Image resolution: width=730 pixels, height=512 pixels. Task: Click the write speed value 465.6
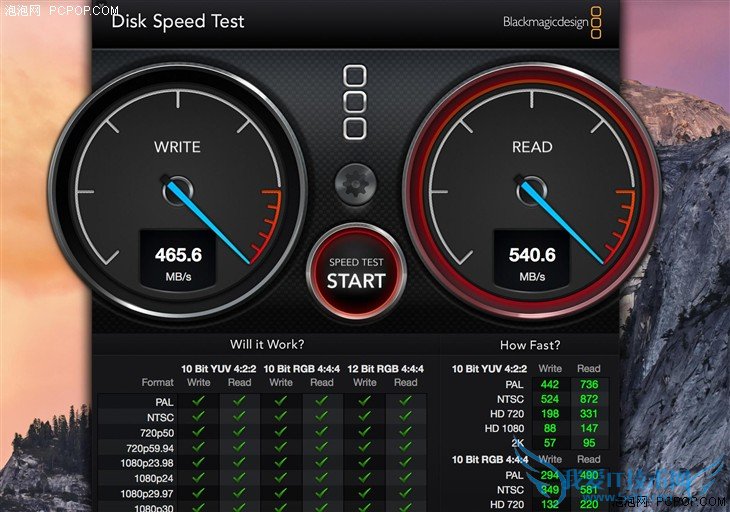tap(179, 255)
